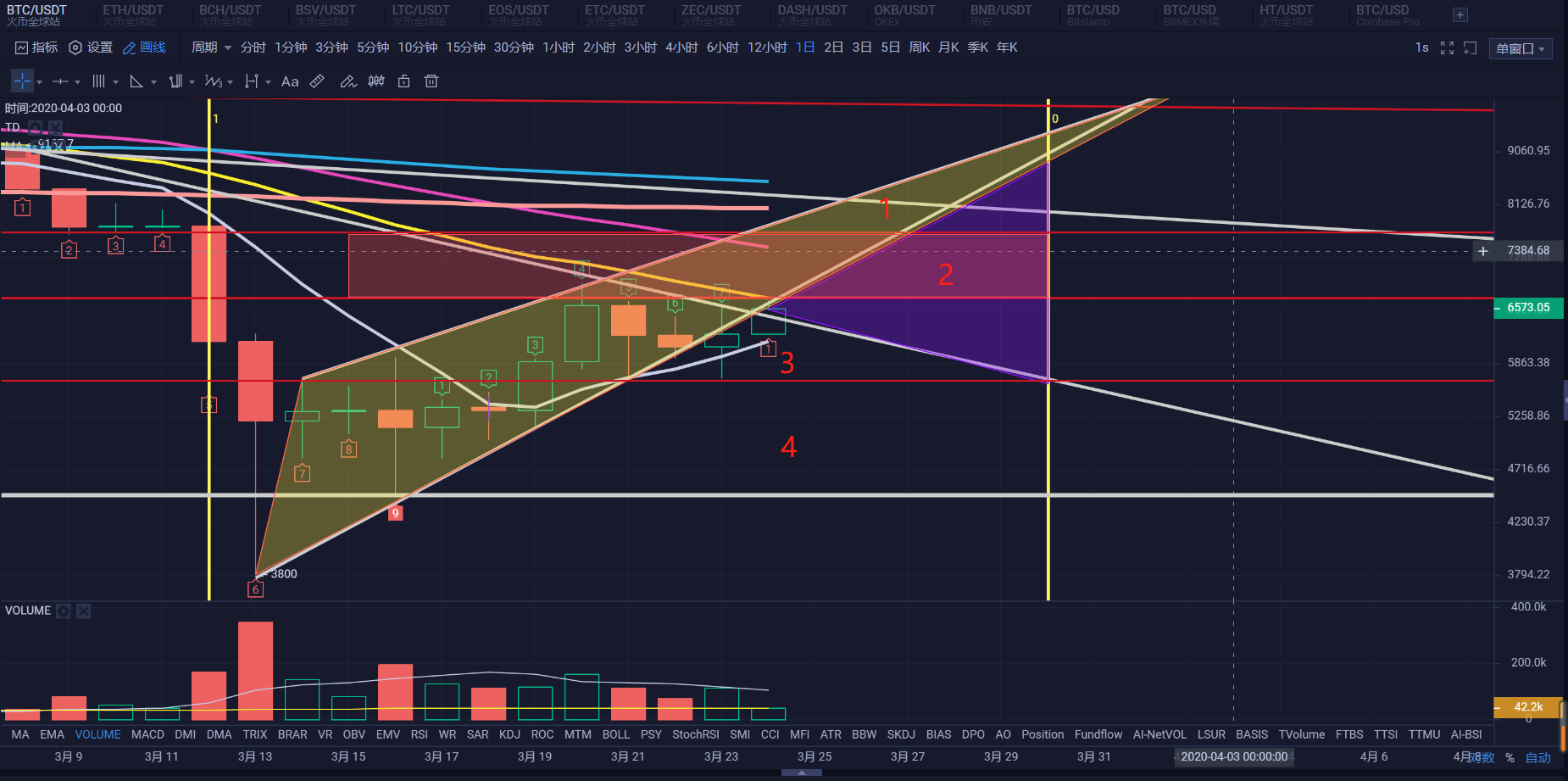Expand the horizontal line tool dropdown arrow
1568x781 pixels.
[77, 82]
